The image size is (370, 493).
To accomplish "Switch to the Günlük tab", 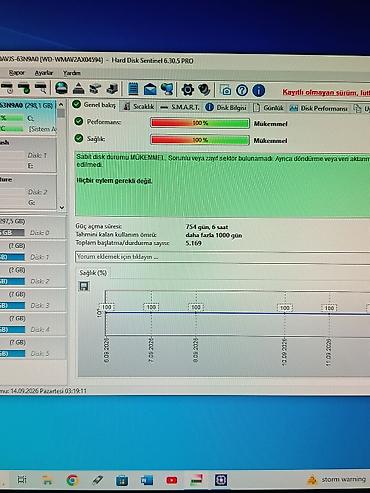I will (268, 108).
